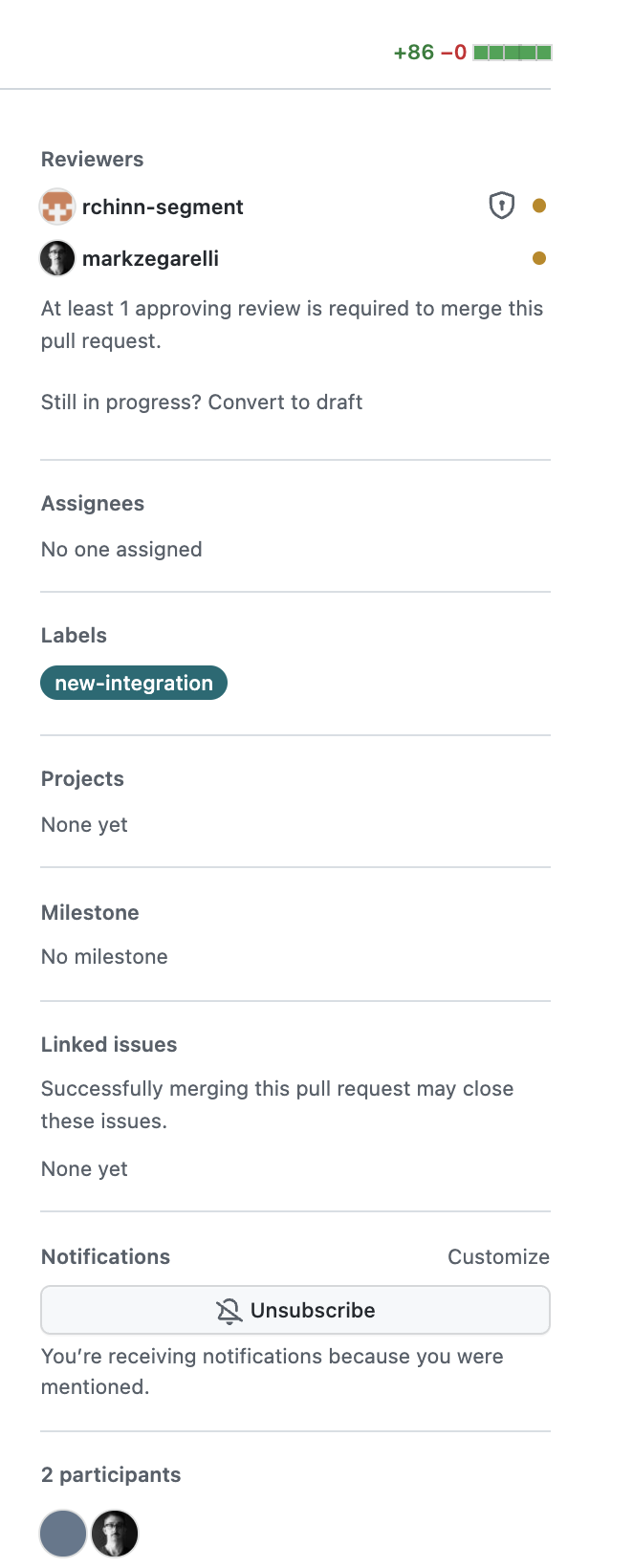Open the Milestone section heading
633x1568 pixels.
click(90, 913)
